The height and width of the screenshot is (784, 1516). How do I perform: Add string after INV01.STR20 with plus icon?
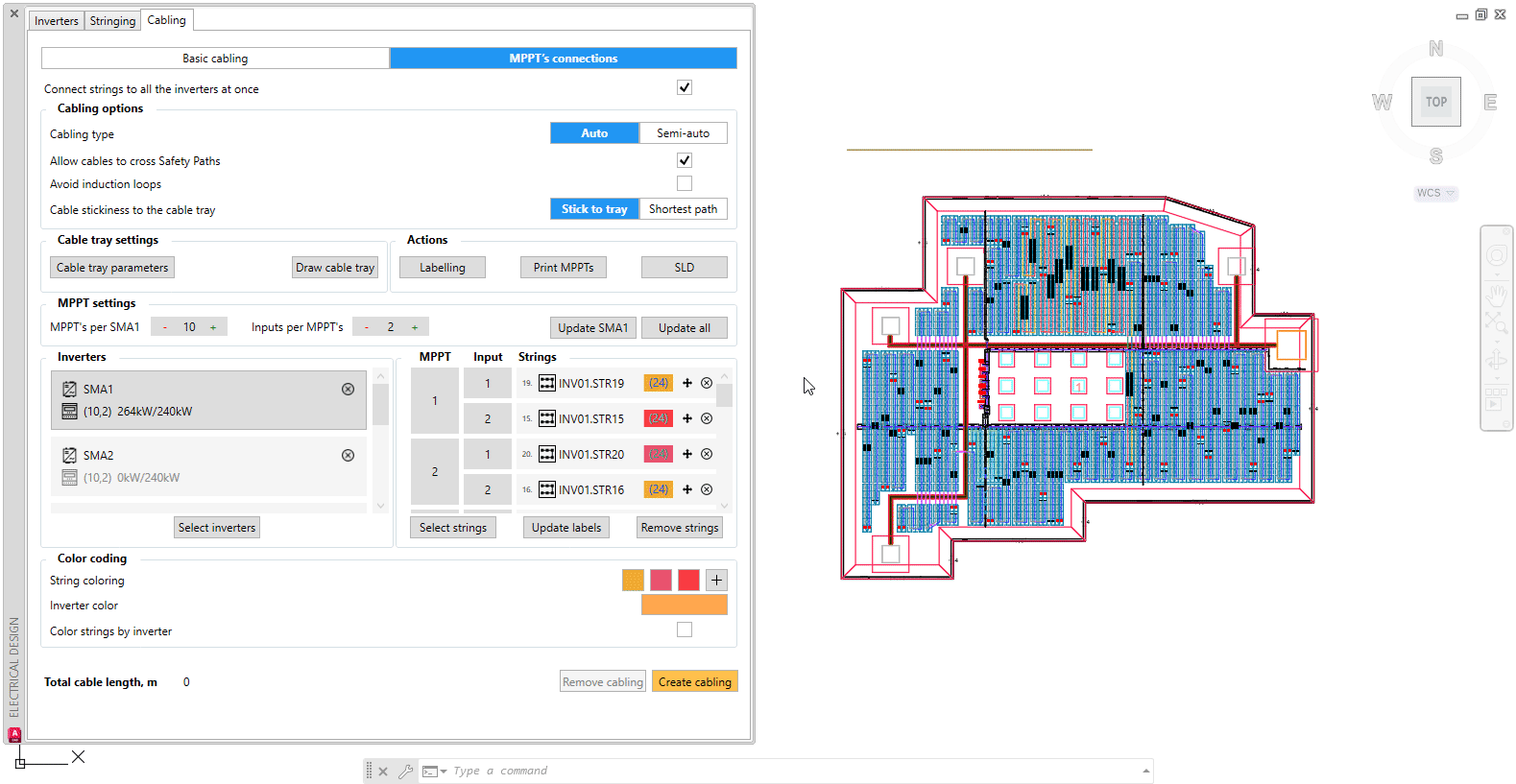coord(687,454)
